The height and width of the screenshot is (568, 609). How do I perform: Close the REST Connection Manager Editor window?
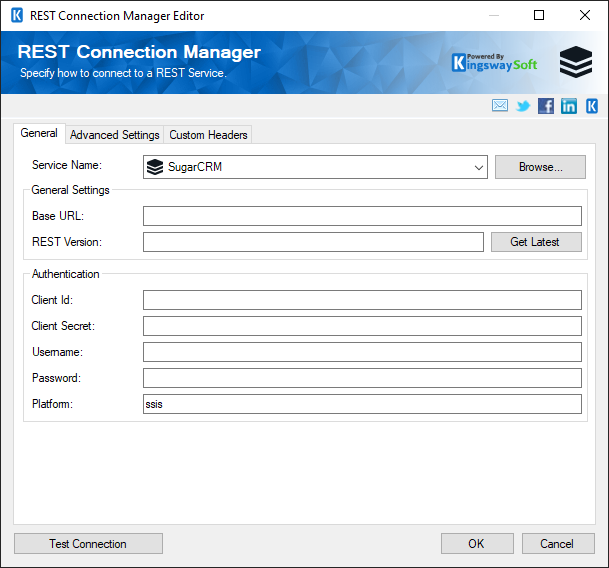585,15
